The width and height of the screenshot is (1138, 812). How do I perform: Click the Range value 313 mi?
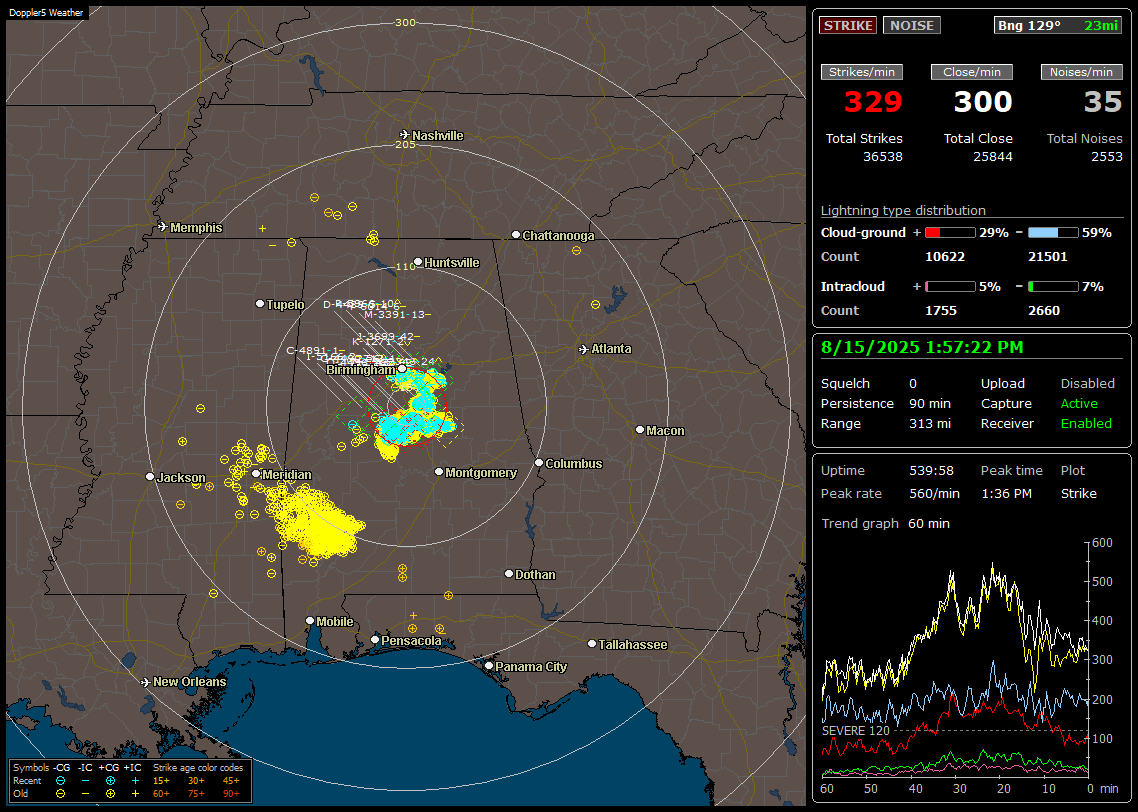click(930, 424)
